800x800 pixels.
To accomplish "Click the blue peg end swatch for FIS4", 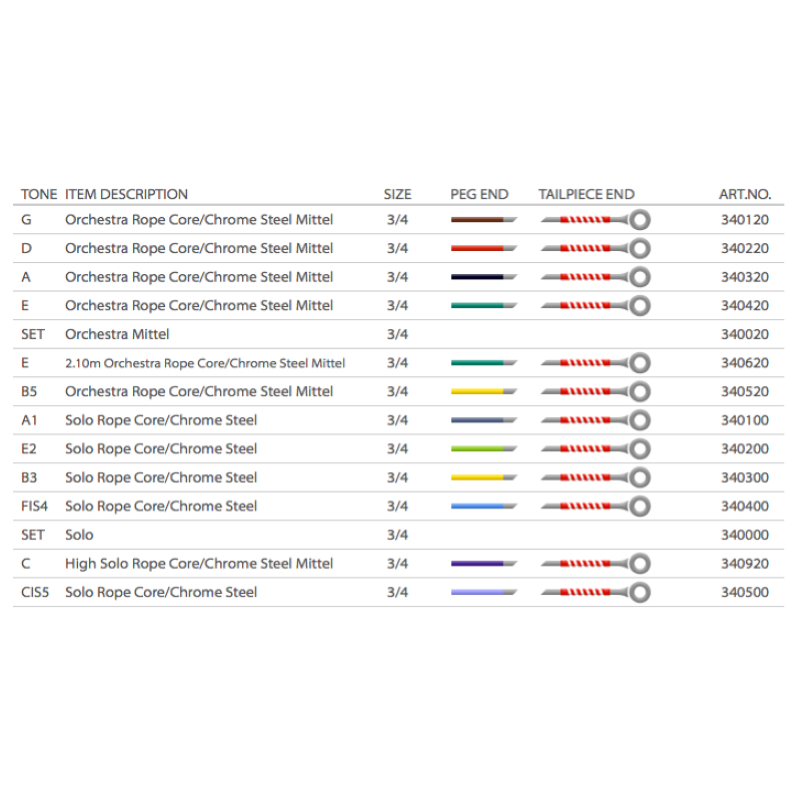I will click(x=484, y=506).
